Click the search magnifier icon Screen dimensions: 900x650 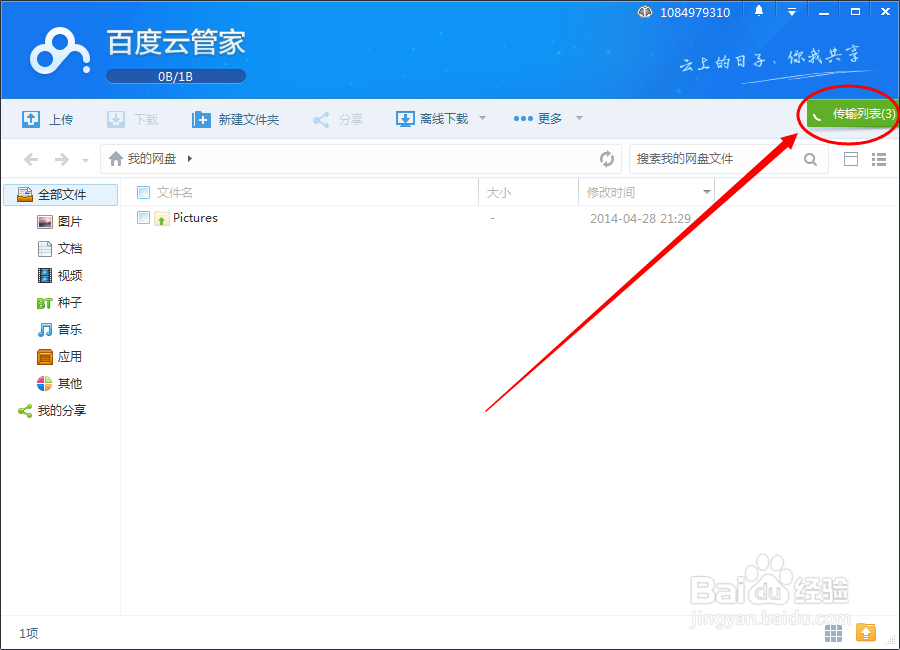tap(810, 158)
